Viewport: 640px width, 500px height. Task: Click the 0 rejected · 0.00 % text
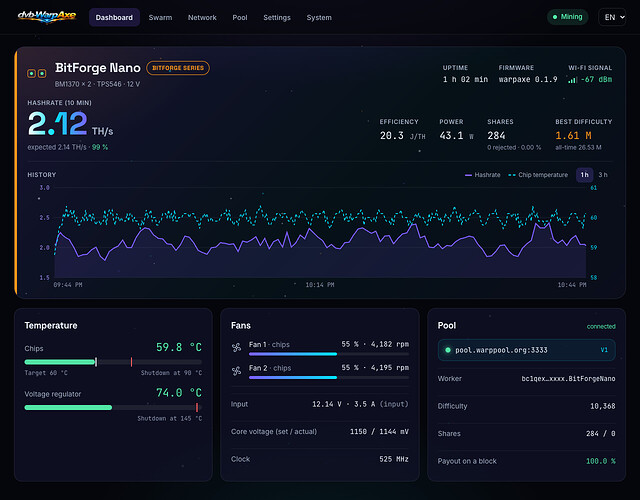[514, 148]
